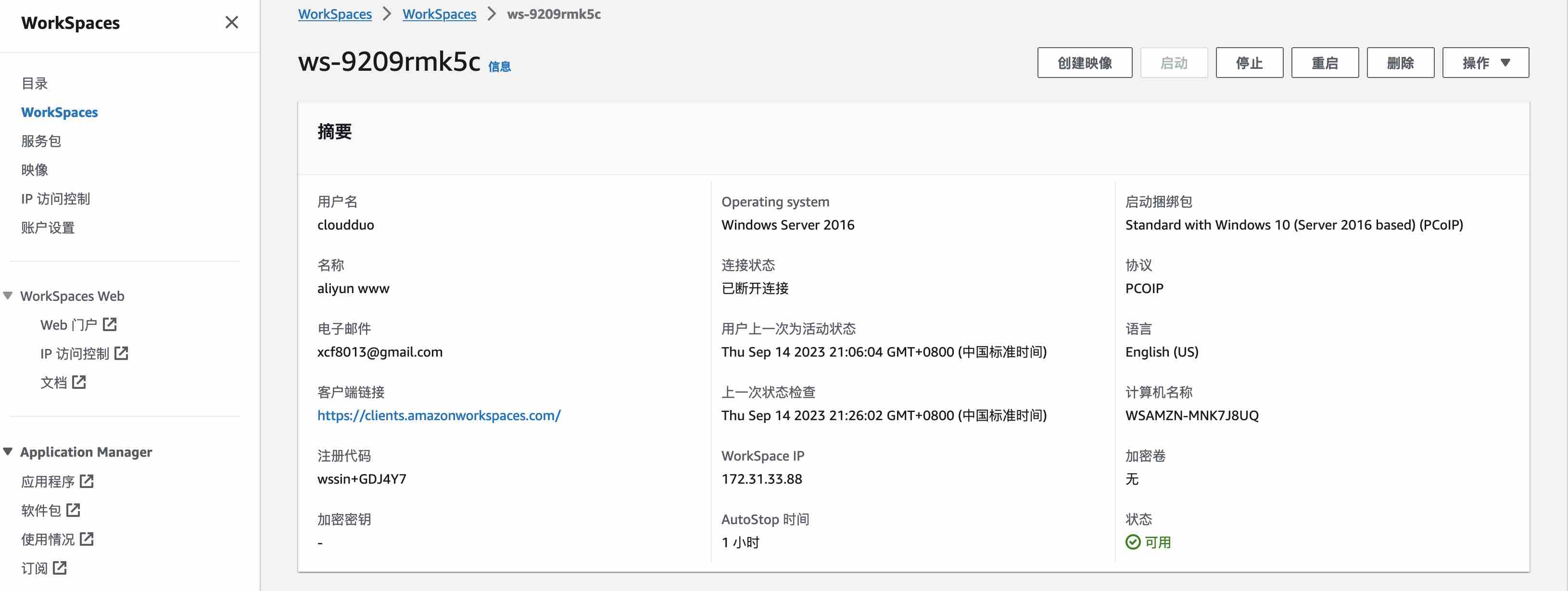Click the 信息 link beside the title
Viewport: 1568px width, 591px height.
tap(499, 66)
